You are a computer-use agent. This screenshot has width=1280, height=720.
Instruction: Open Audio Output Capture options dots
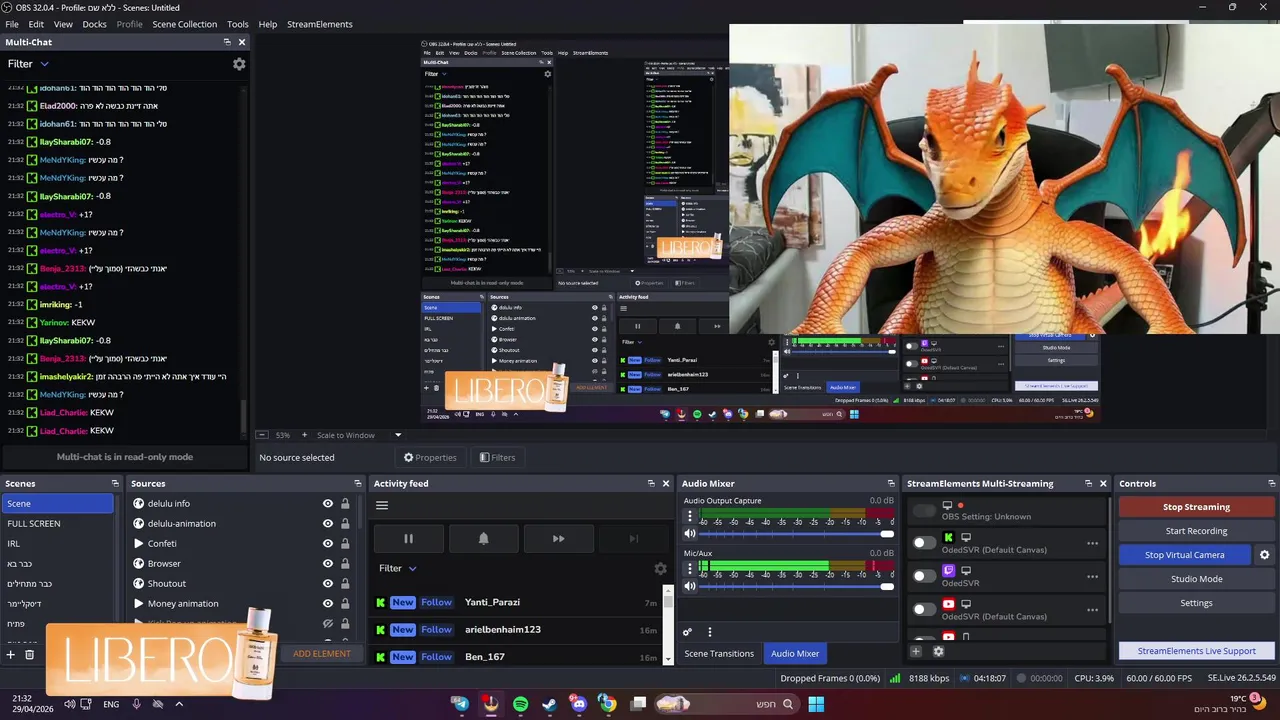[689, 517]
